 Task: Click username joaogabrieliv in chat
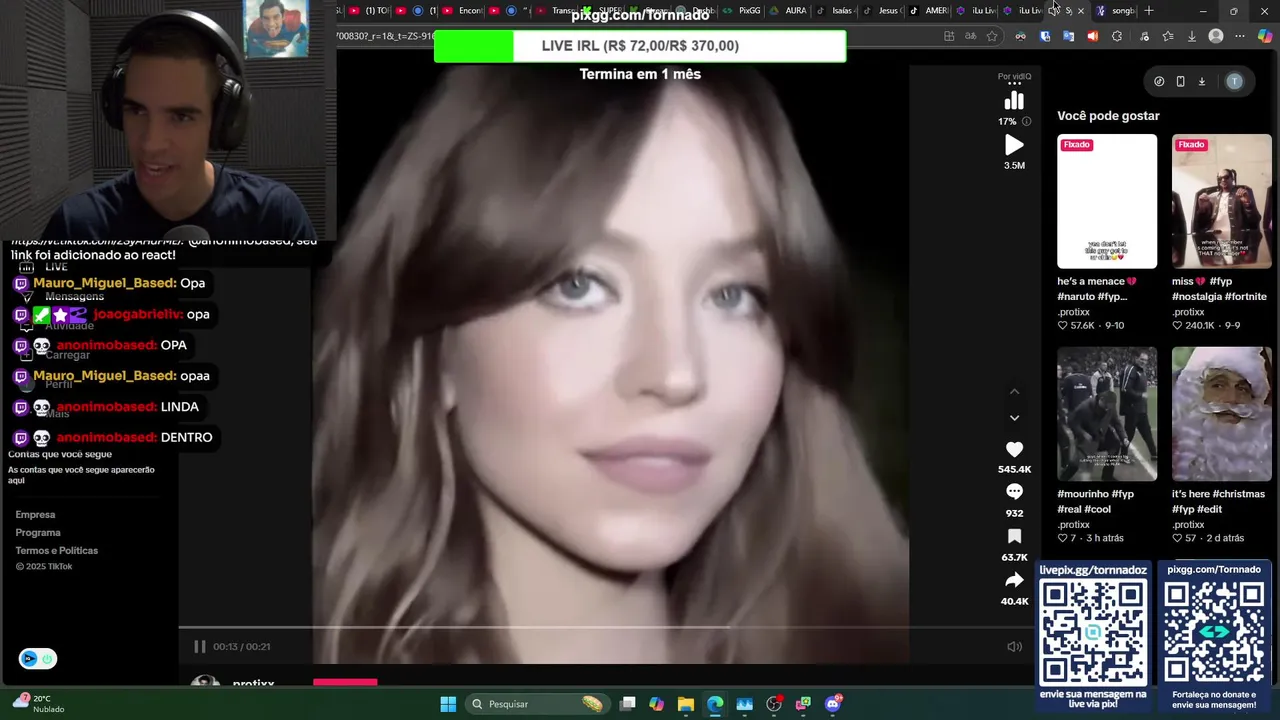click(138, 314)
